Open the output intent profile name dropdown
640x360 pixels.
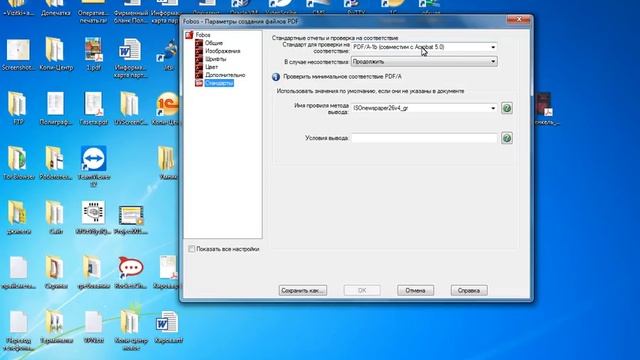(424, 108)
